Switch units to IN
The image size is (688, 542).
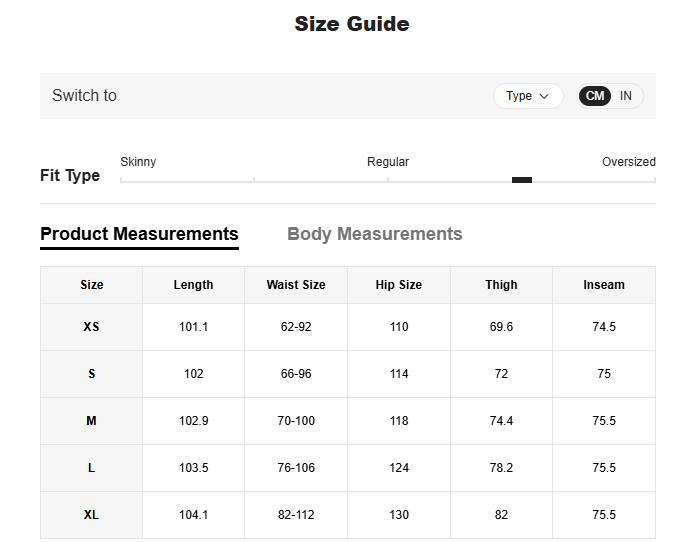(626, 96)
